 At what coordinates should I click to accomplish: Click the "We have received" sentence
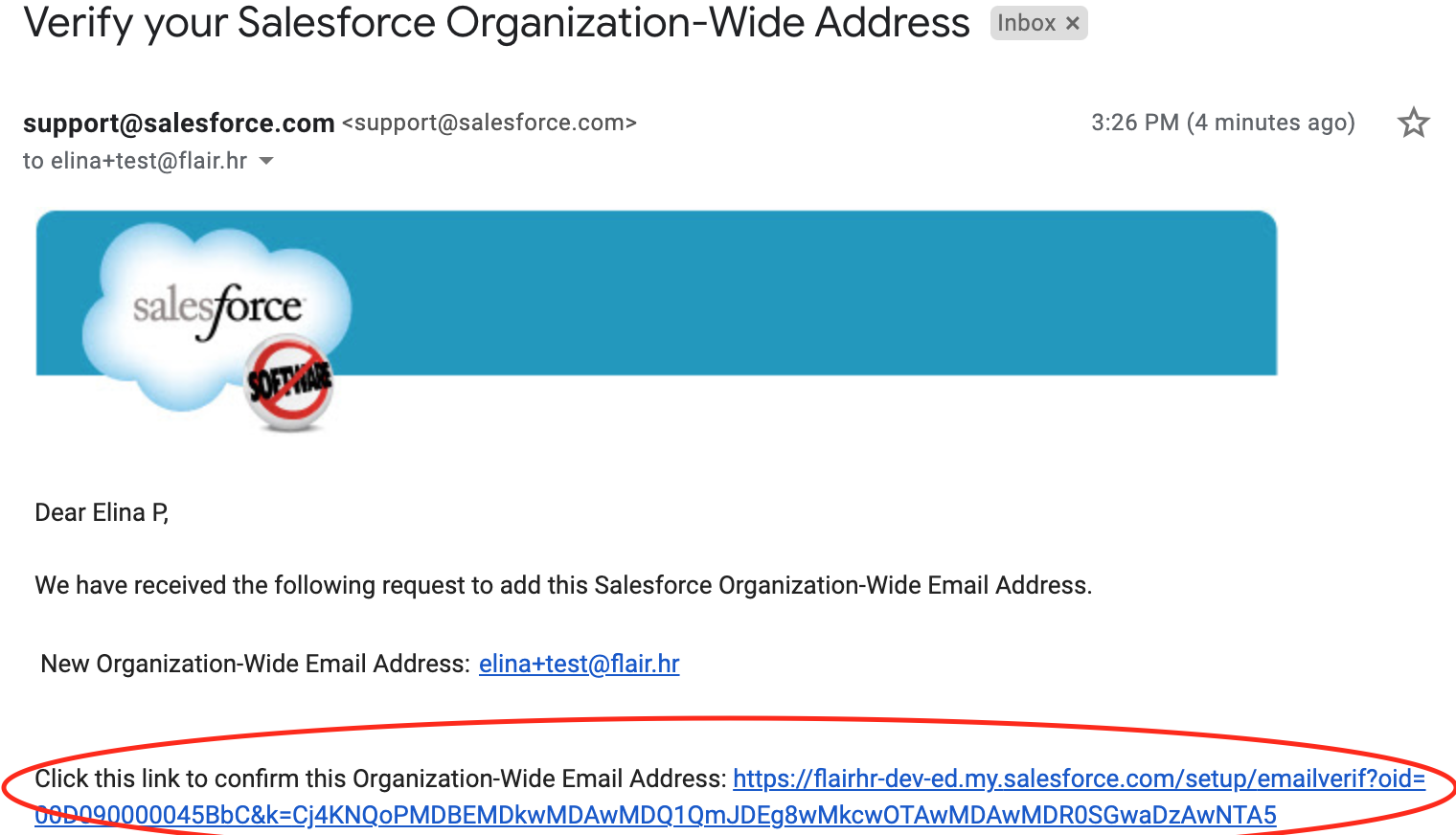[x=563, y=585]
